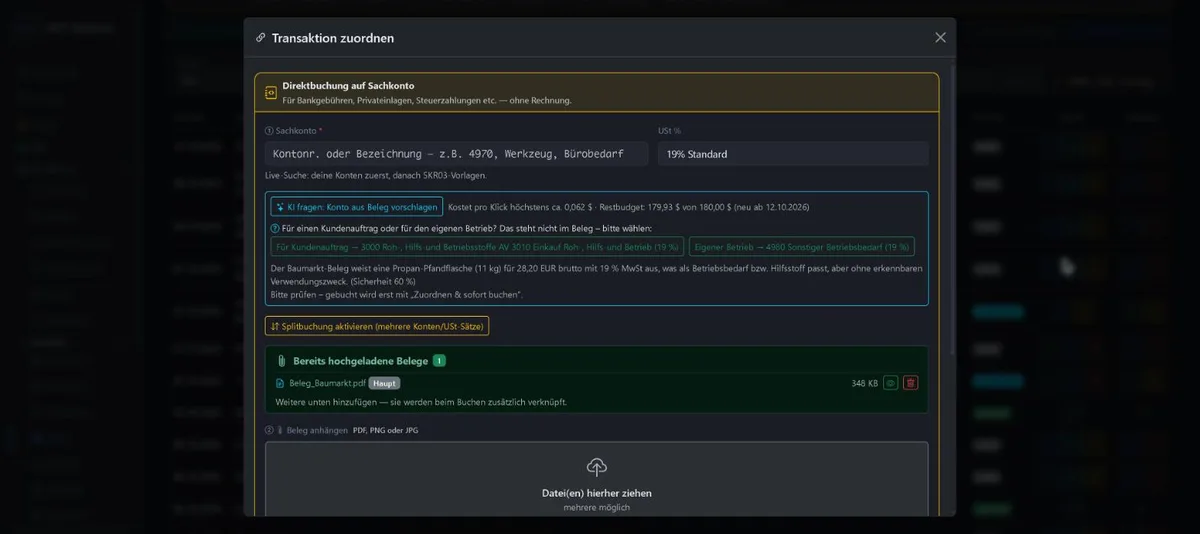Viewport: 1200px width, 534px height.
Task: Click the step 1 circle icon beside Sachkonto
Action: [x=269, y=131]
